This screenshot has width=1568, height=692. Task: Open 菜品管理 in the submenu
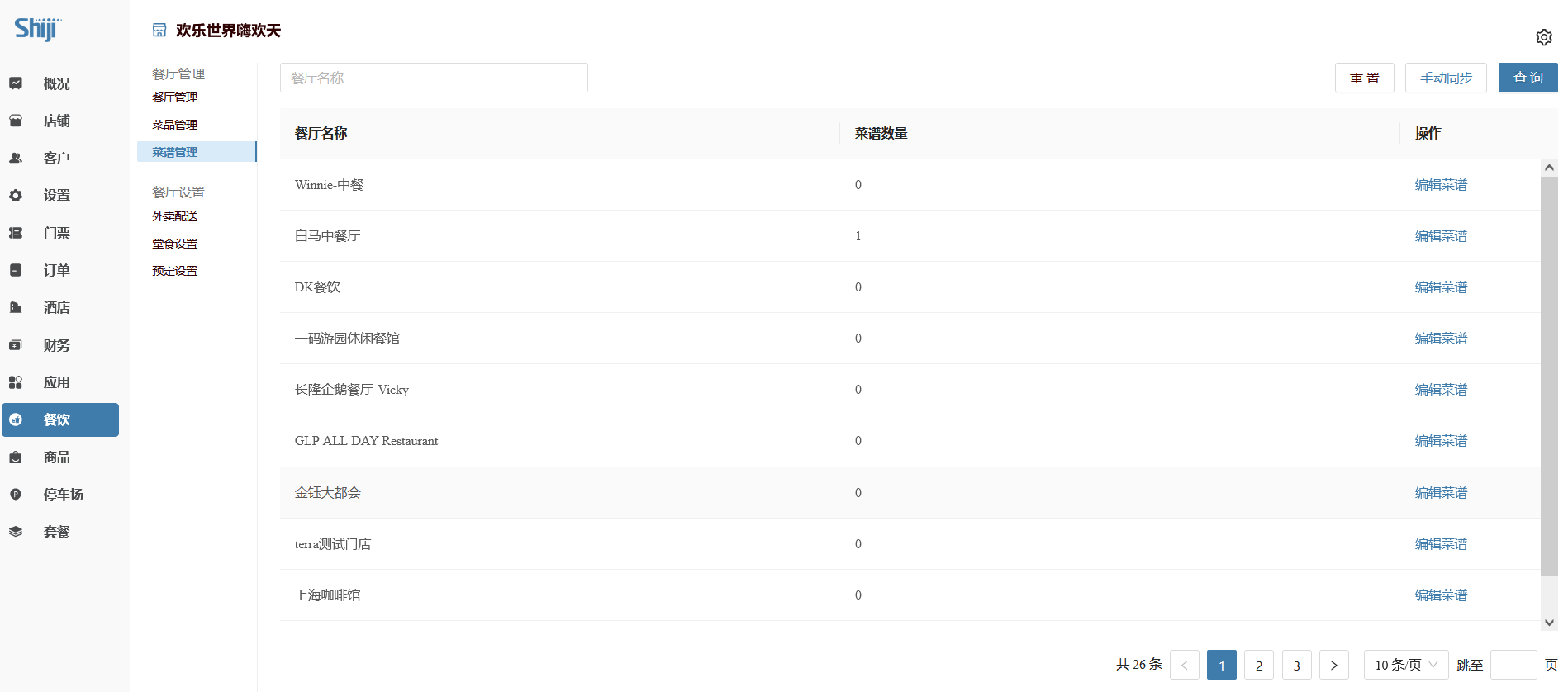[175, 125]
